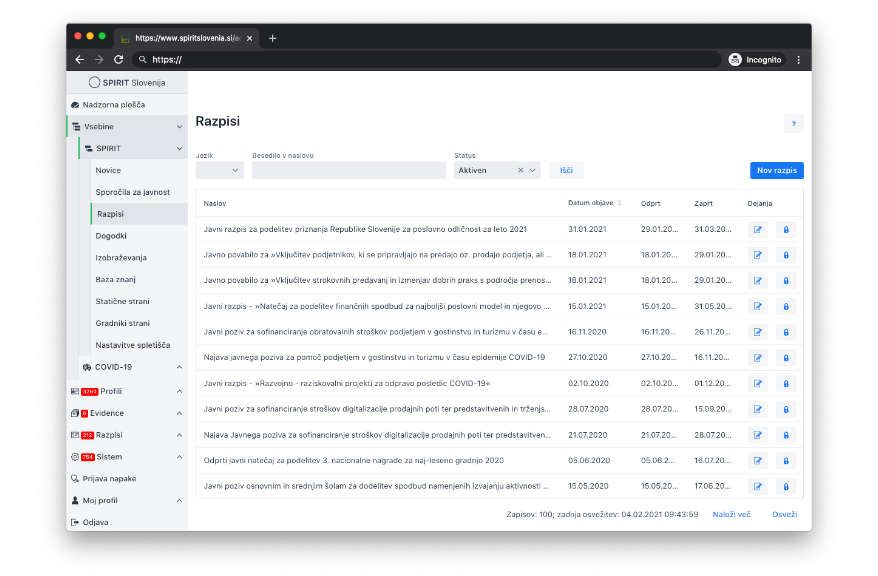Click the Nov razpis button
878x576 pixels.
[x=776, y=171]
